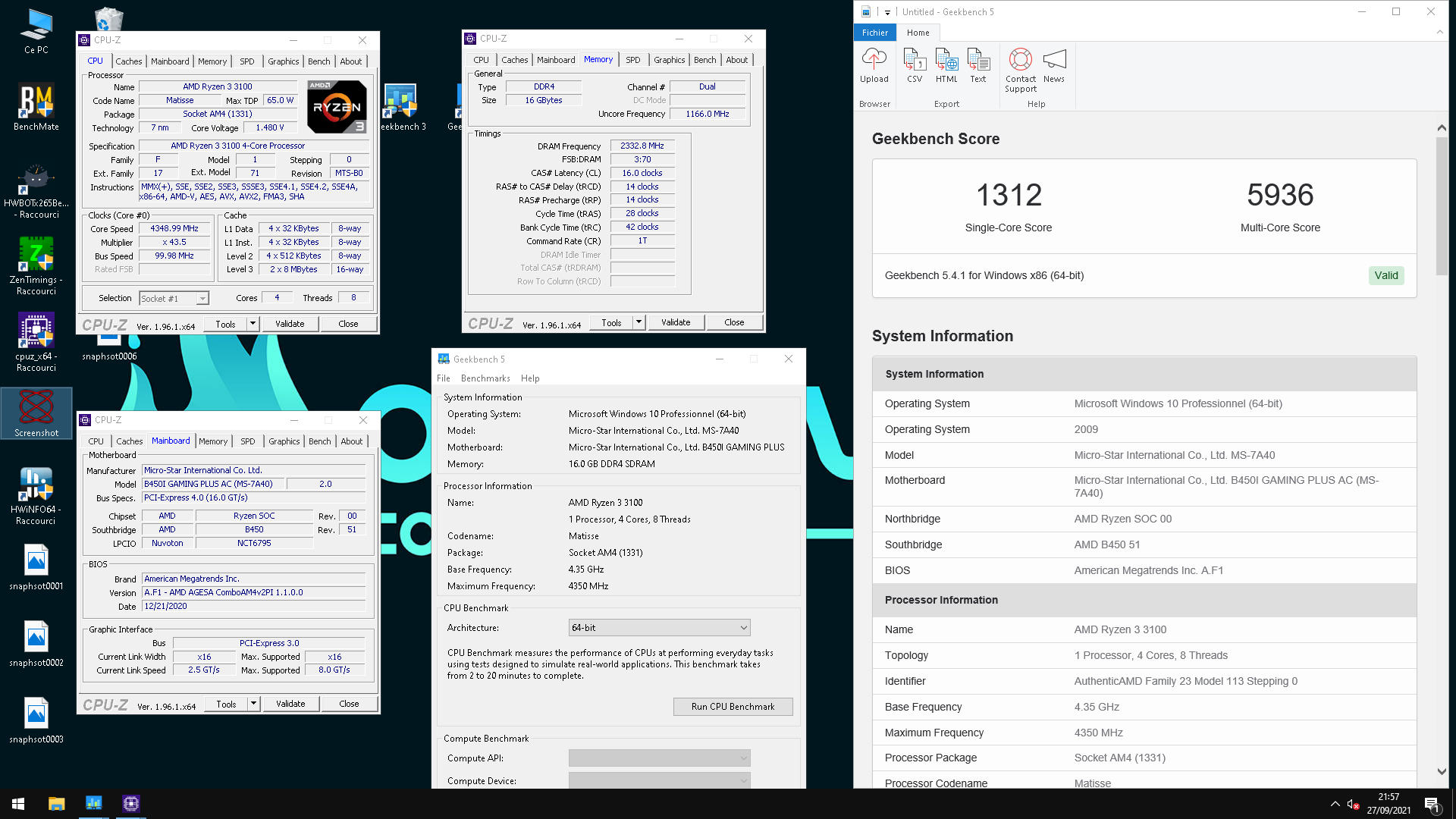The image size is (1456, 819).
Task: Open About tab in Memory CPU-Z window
Action: point(737,60)
